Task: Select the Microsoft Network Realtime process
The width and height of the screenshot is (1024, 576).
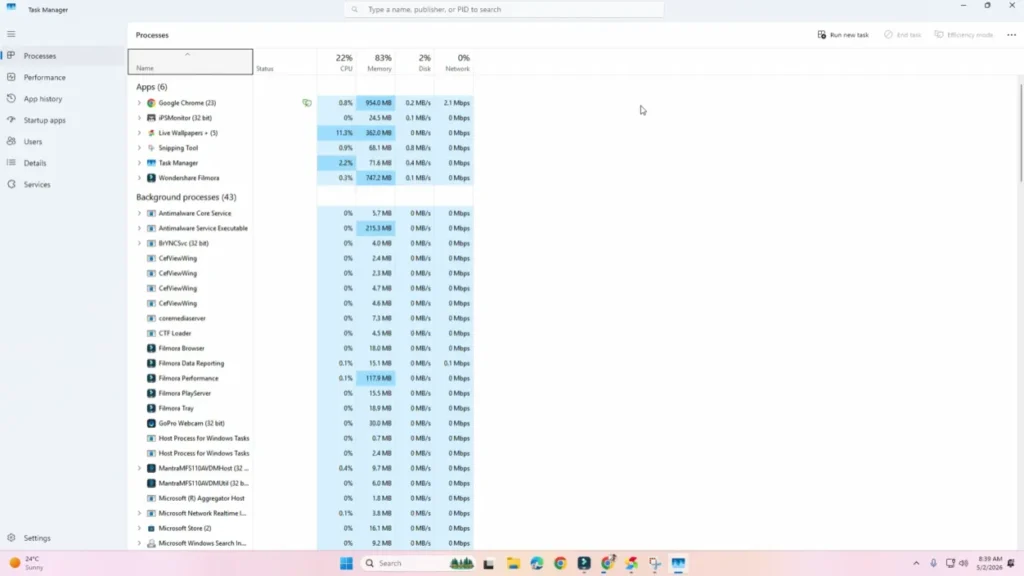Action: pyautogui.click(x=301, y=513)
